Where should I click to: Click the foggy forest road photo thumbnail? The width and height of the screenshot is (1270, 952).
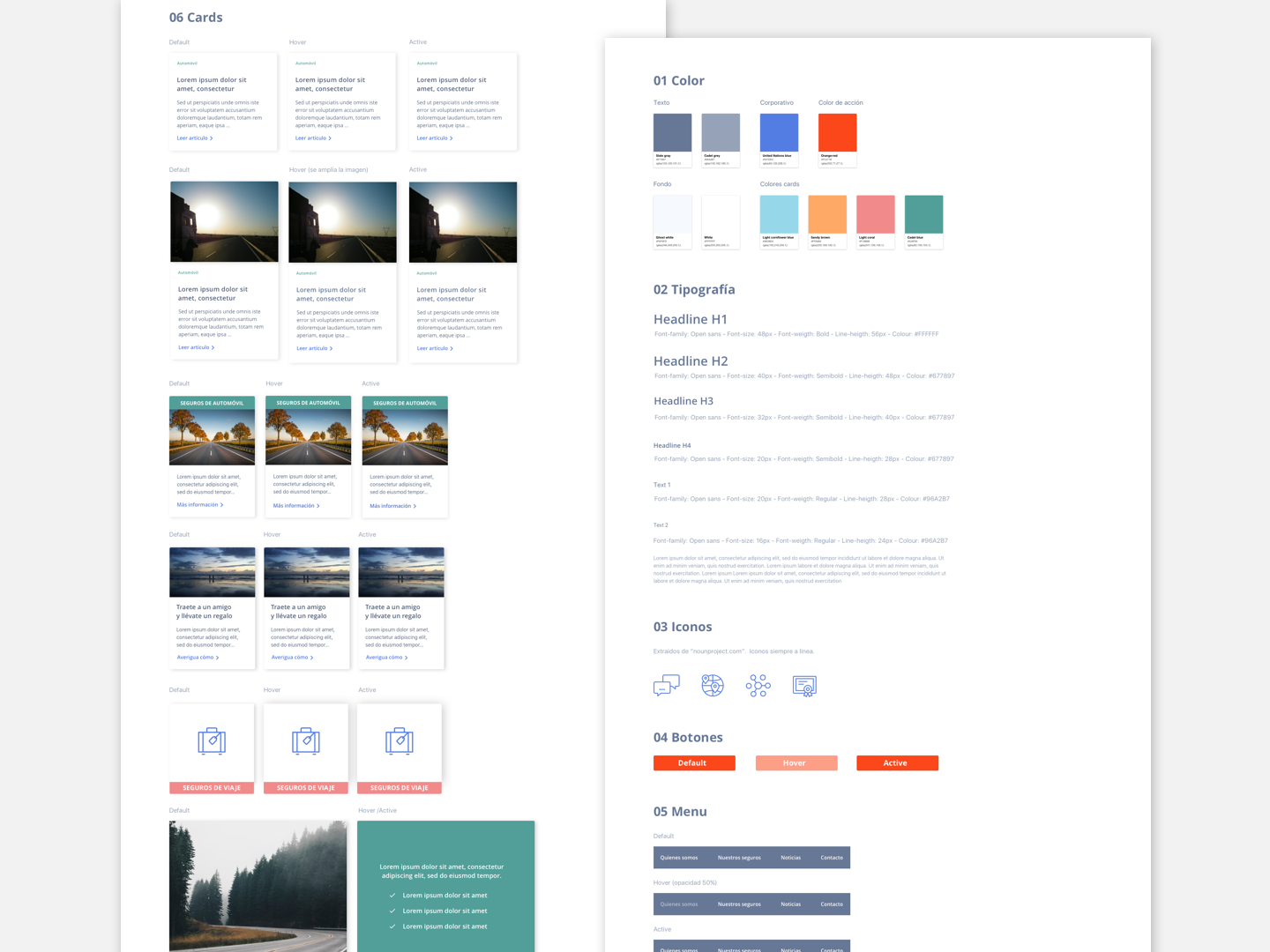coord(258,886)
